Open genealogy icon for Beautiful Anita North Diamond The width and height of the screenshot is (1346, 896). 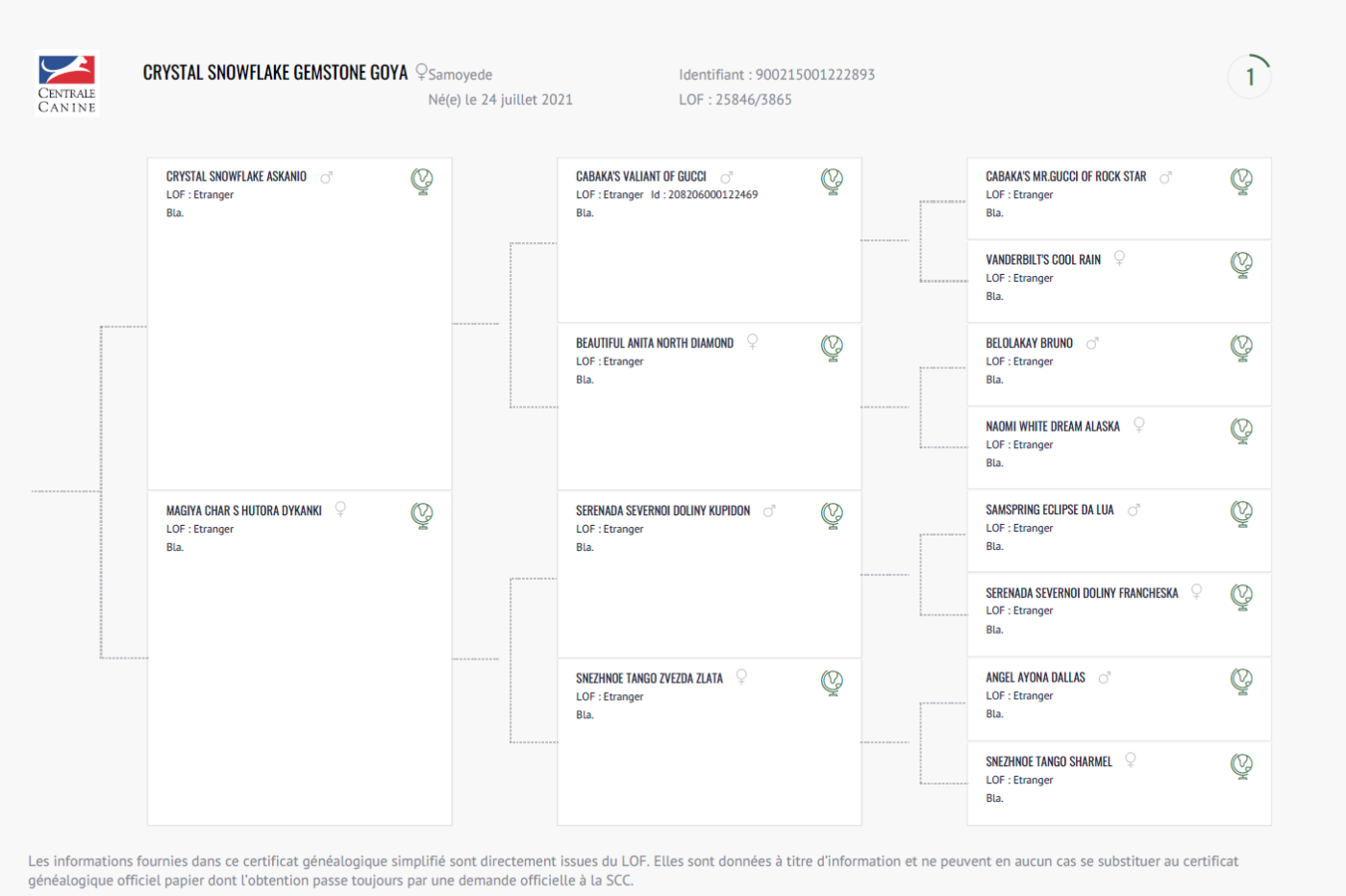pyautogui.click(x=832, y=348)
